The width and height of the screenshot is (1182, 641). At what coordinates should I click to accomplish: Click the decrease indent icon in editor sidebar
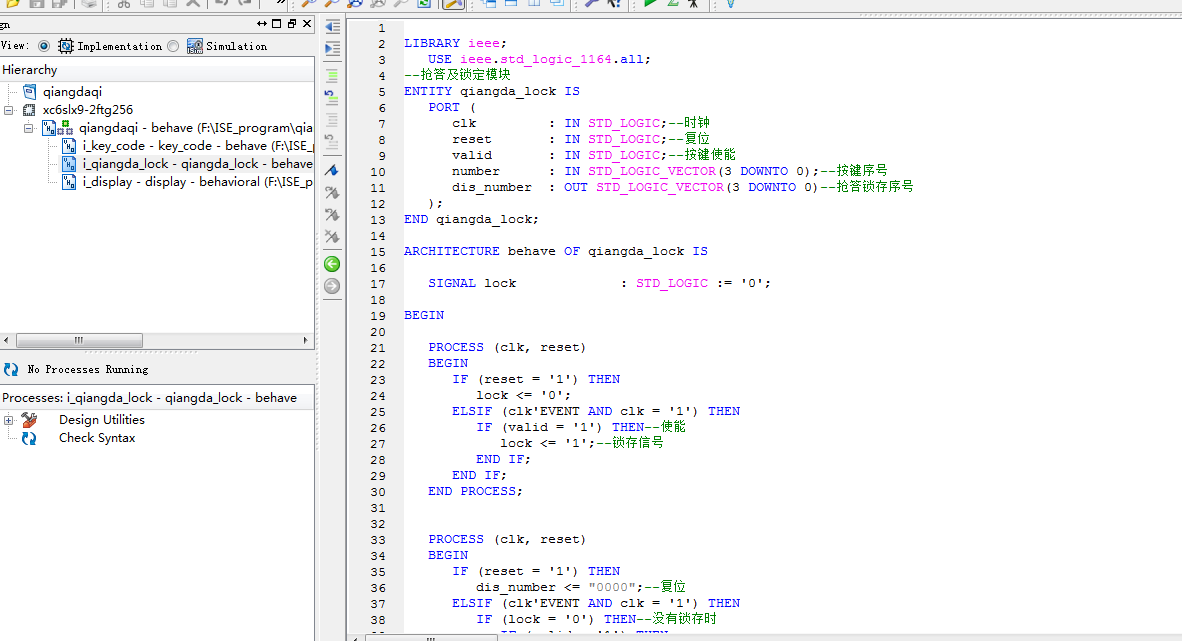pos(332,27)
